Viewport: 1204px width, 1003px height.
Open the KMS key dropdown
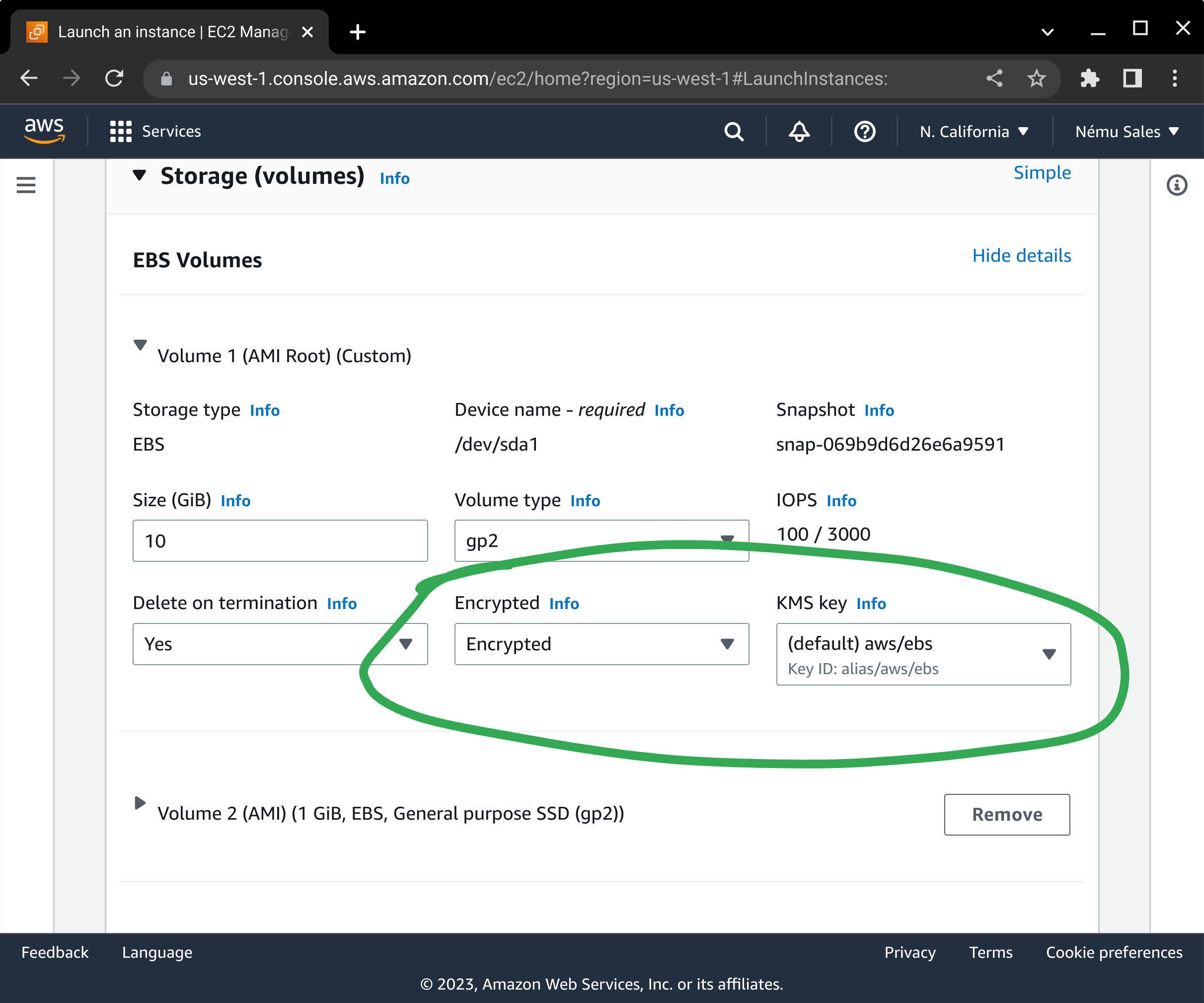click(923, 654)
